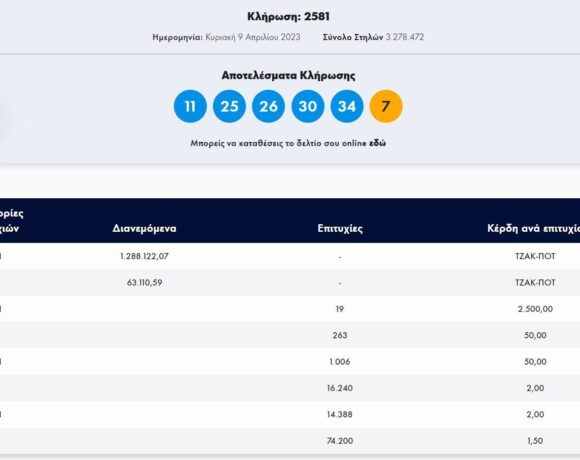Click '2,00' in the 14.388 row
The width and height of the screenshot is (580, 460).
[x=535, y=415]
